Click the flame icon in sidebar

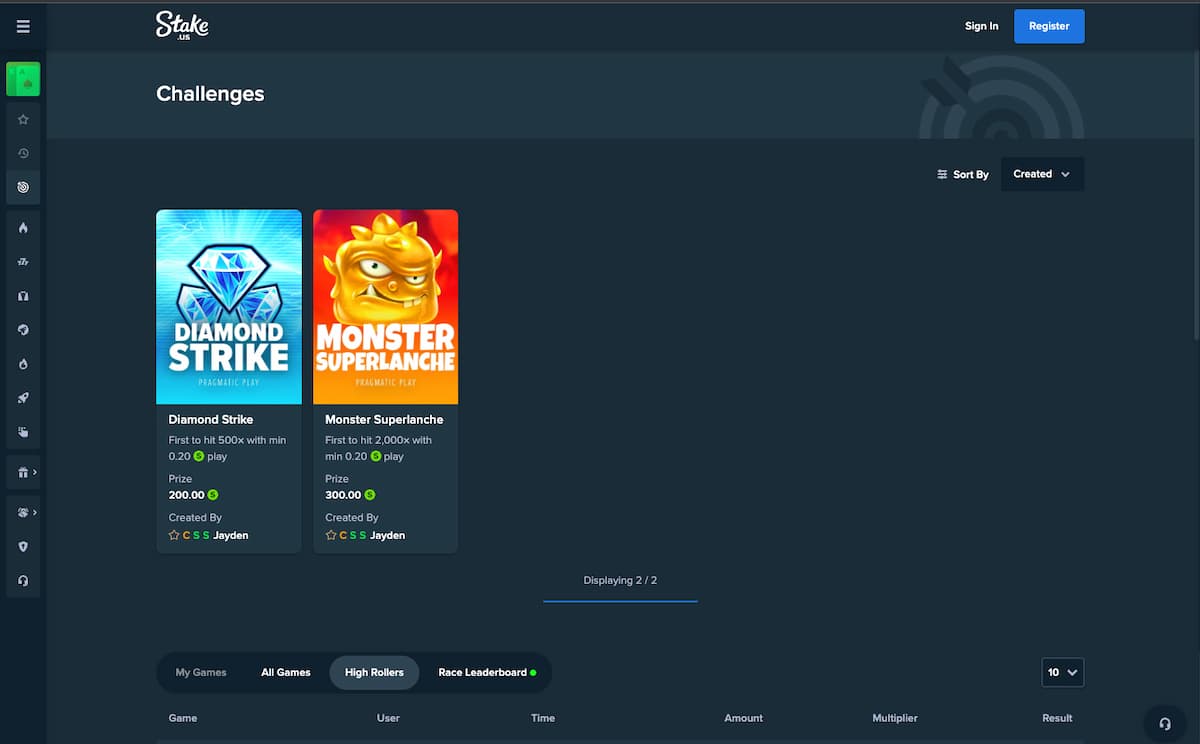[23, 228]
